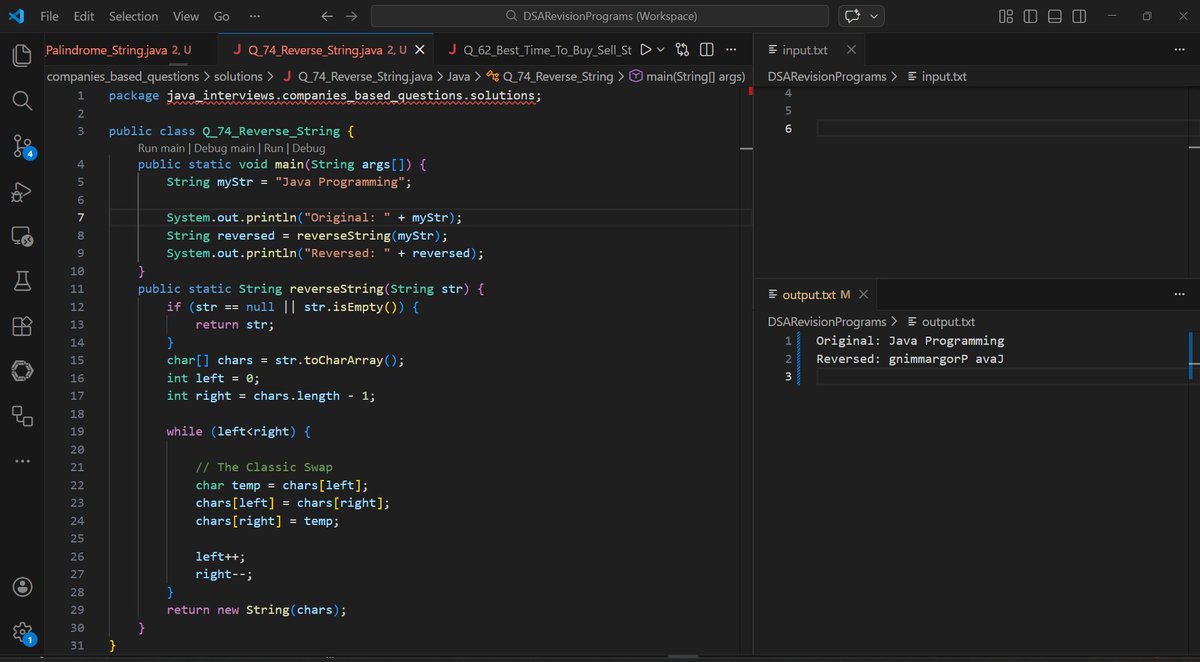Open the Search view in activity bar
Screen dimensions: 1200x662
point(22,101)
